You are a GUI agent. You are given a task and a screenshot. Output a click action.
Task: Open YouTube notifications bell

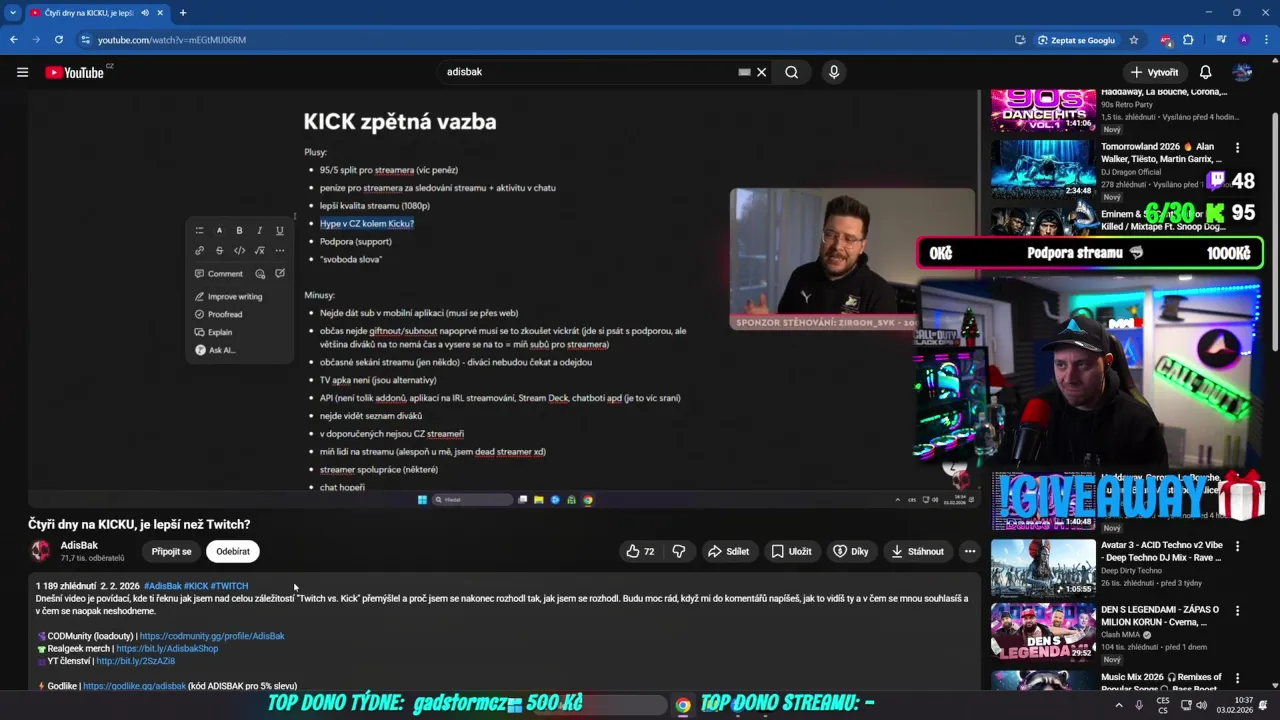[1205, 72]
